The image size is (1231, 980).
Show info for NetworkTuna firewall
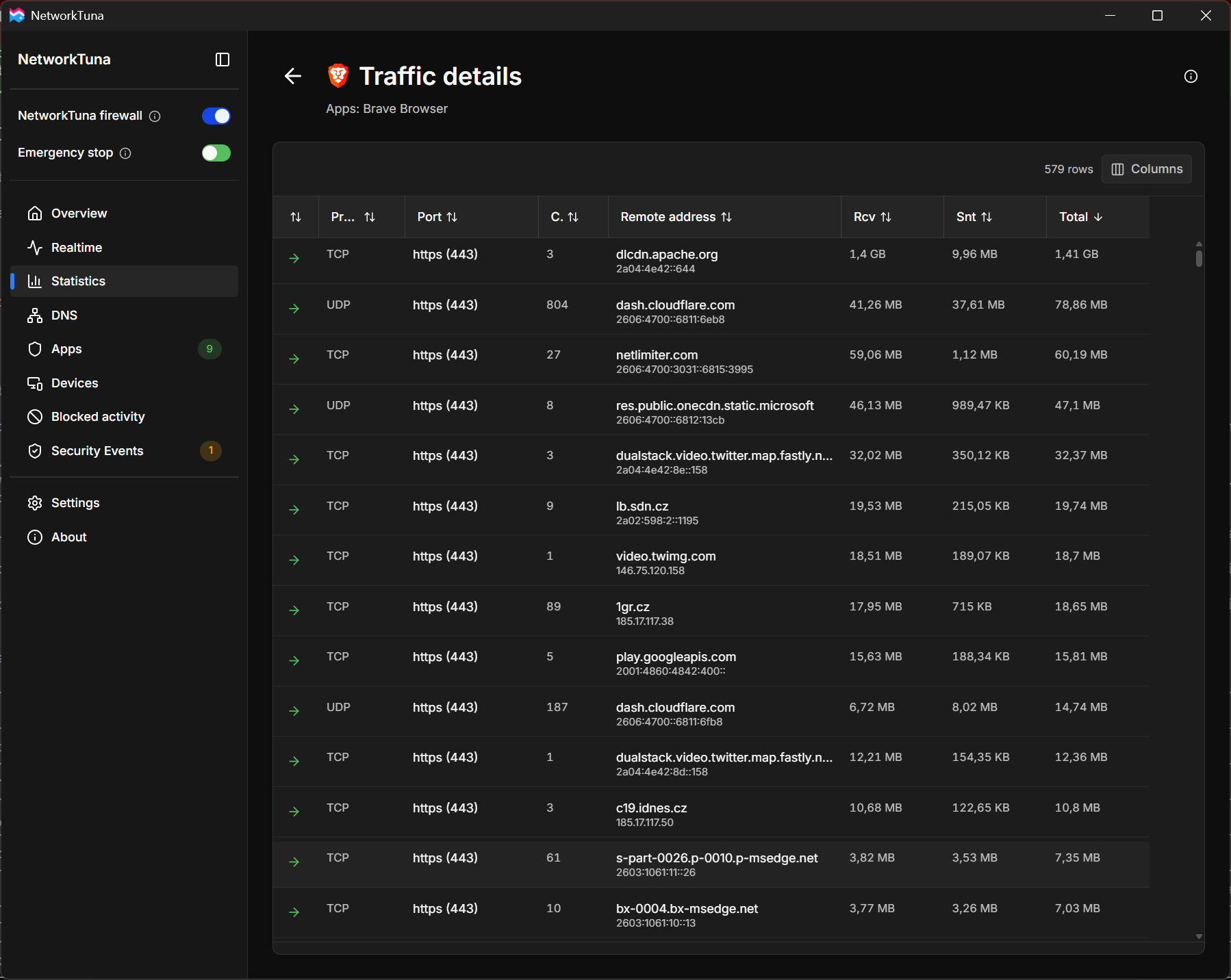(155, 116)
